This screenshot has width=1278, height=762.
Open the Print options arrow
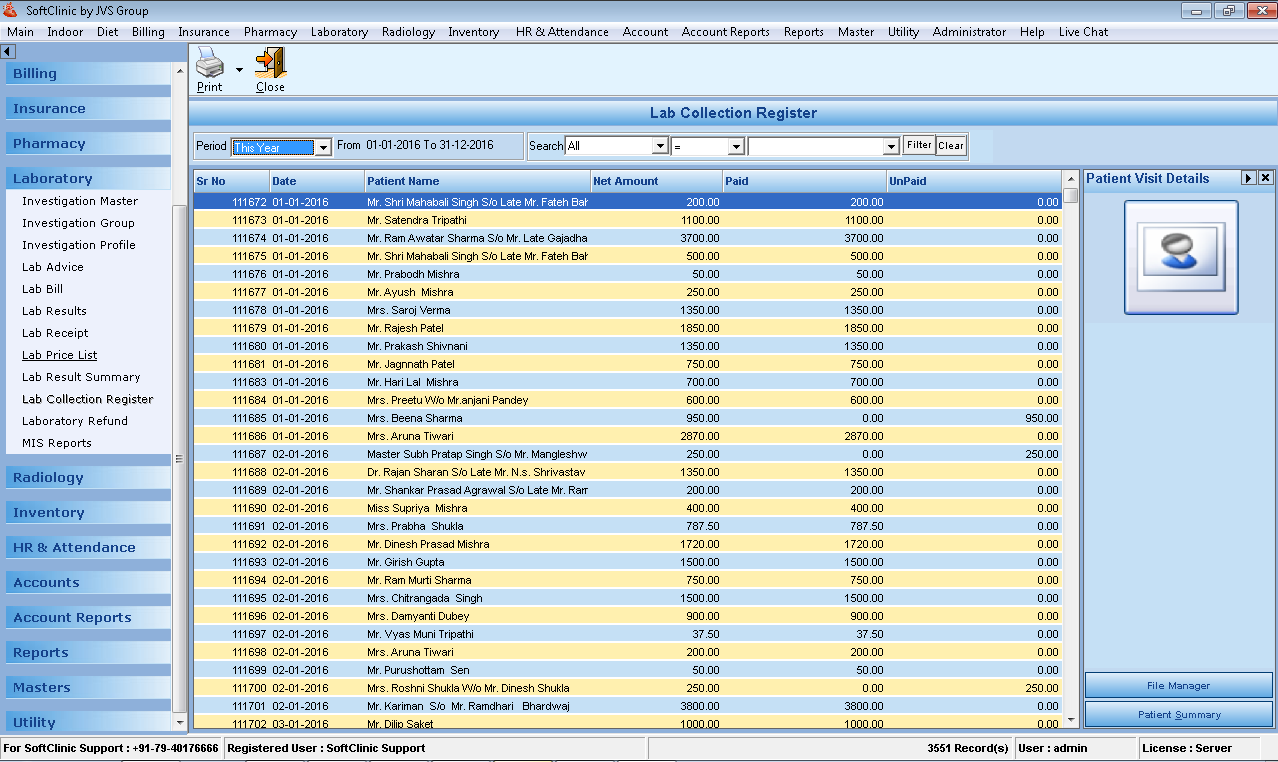[239, 70]
